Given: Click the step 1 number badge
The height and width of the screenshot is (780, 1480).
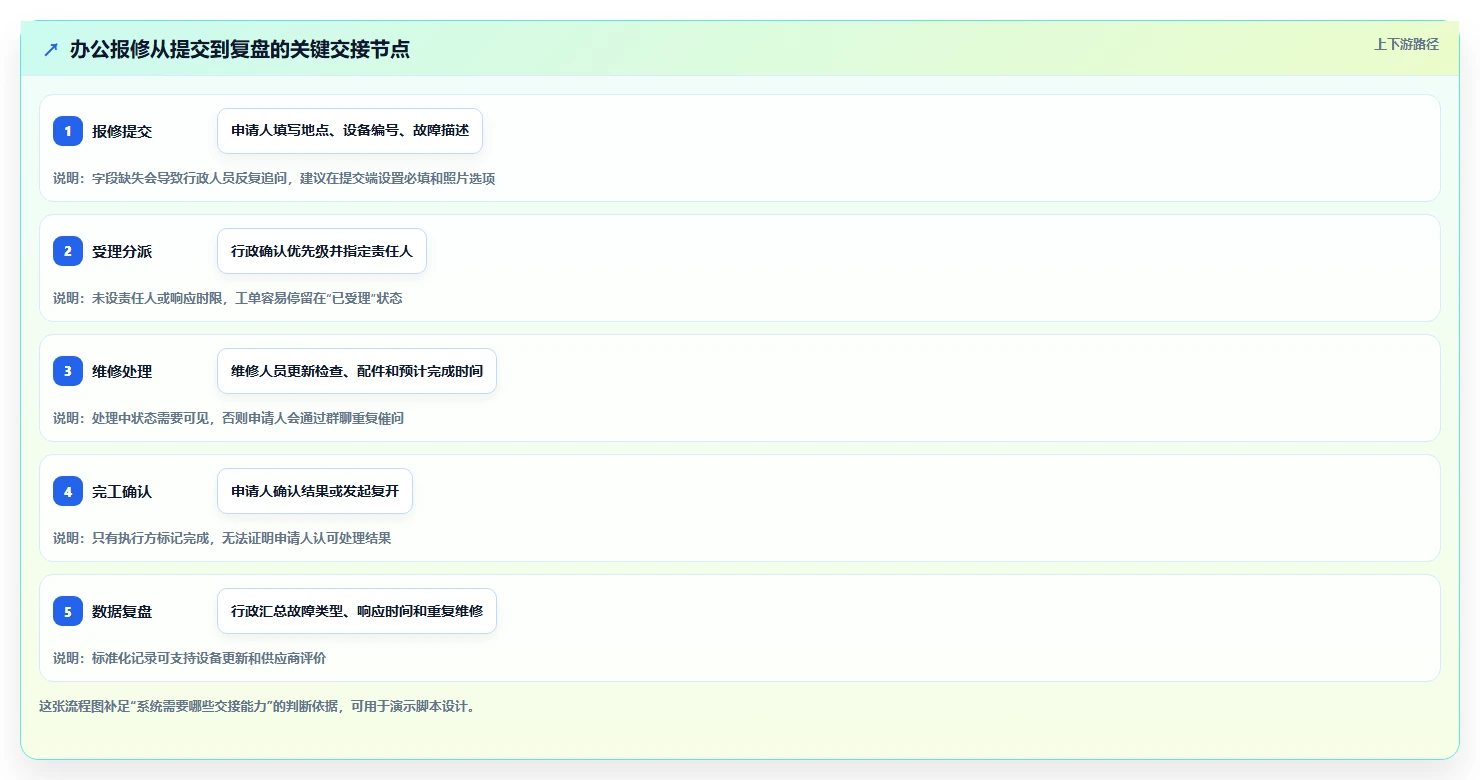Looking at the screenshot, I should point(68,131).
